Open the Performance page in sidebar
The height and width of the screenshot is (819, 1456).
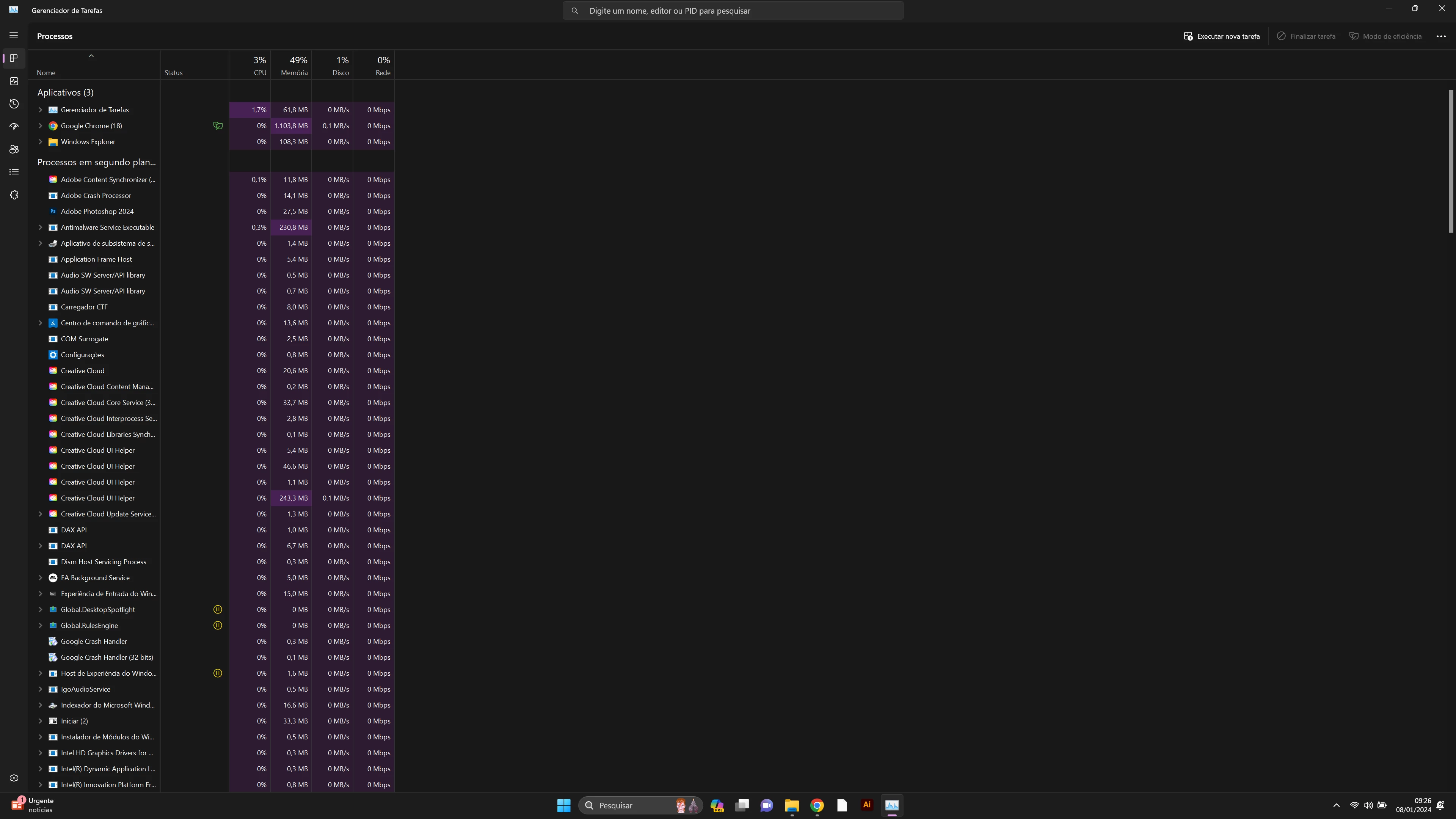click(14, 81)
